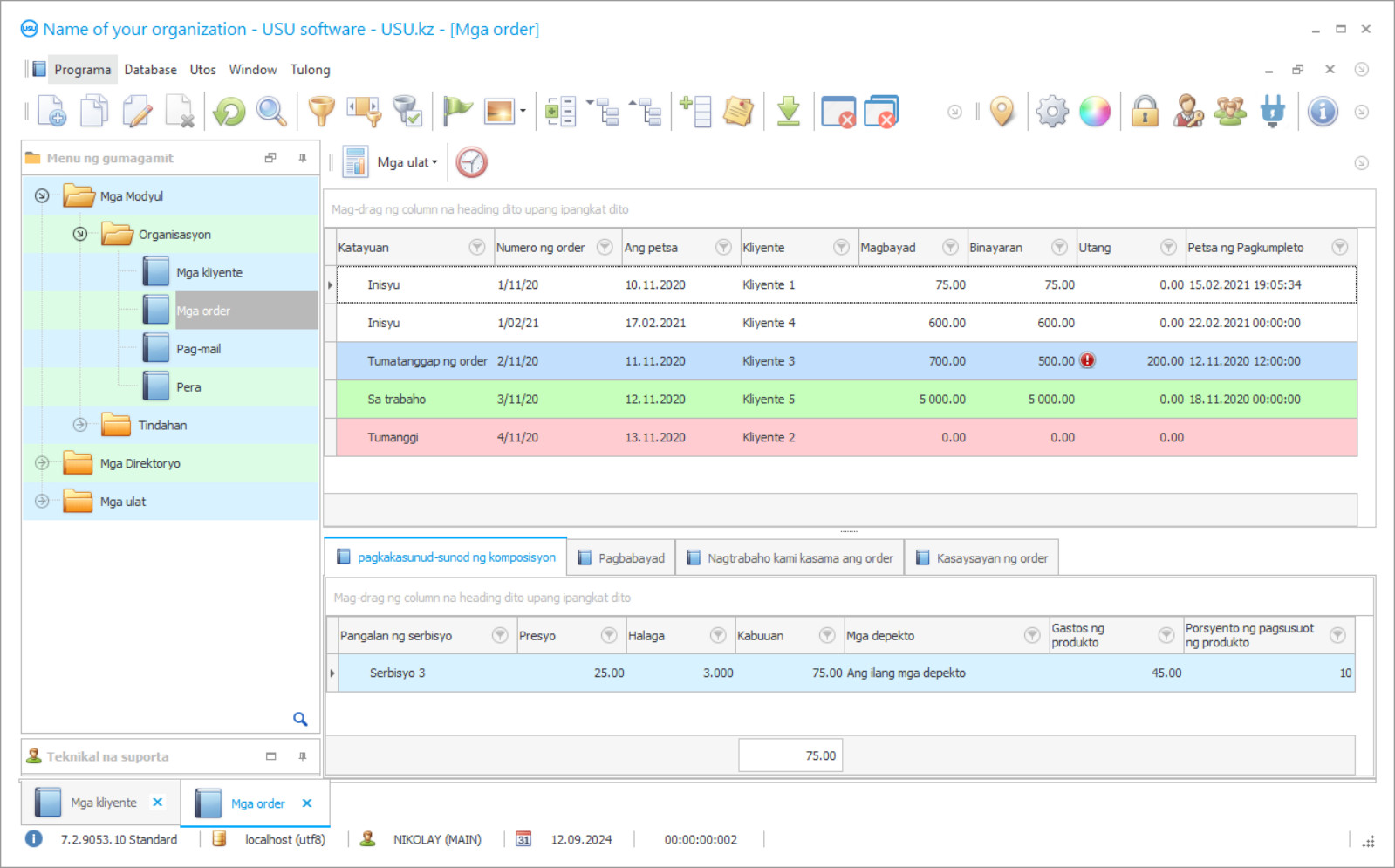Click the red debt warning icon
Viewport: 1395px width, 868px height.
click(x=1087, y=360)
